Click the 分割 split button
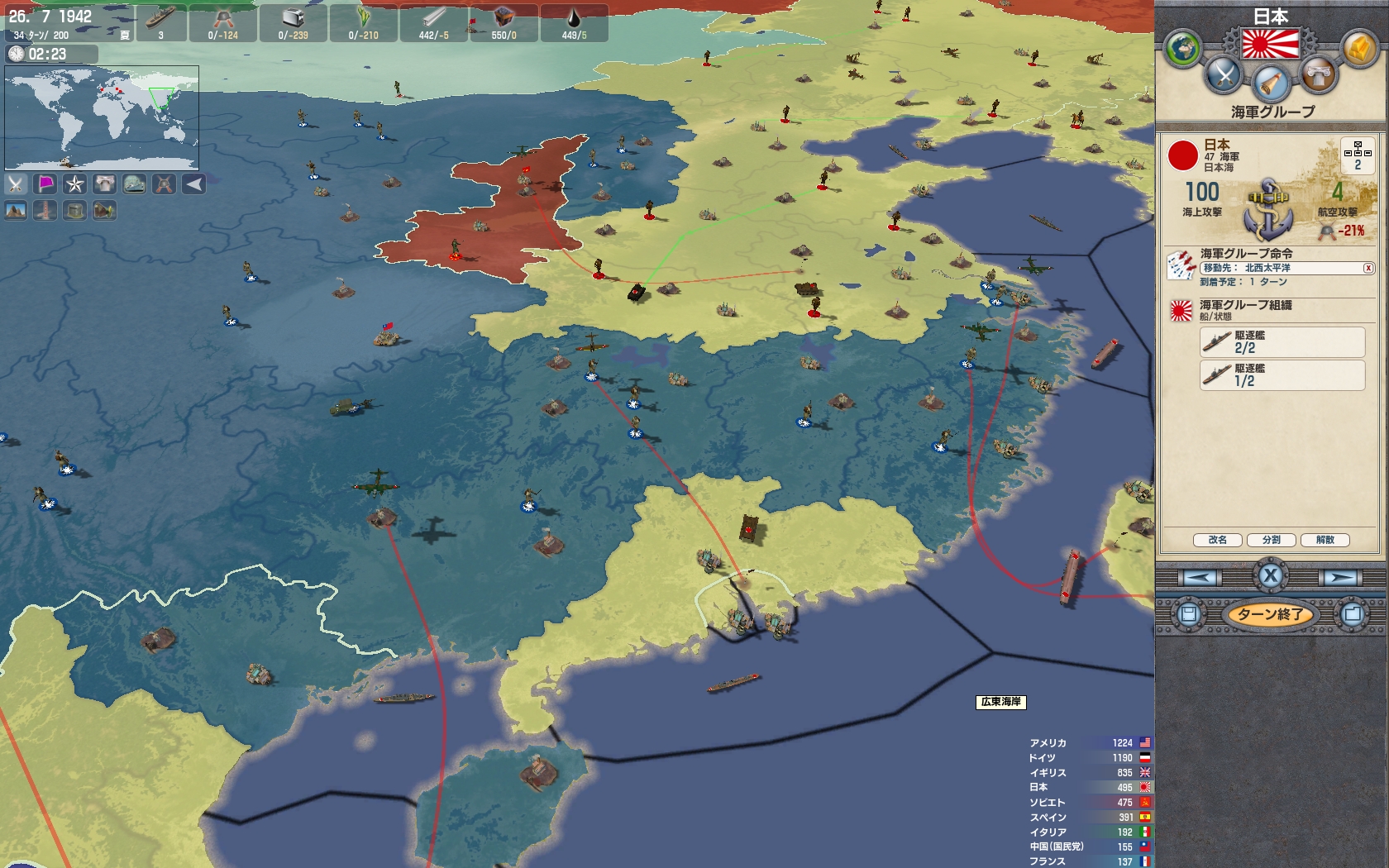1389x868 pixels. point(1272,540)
